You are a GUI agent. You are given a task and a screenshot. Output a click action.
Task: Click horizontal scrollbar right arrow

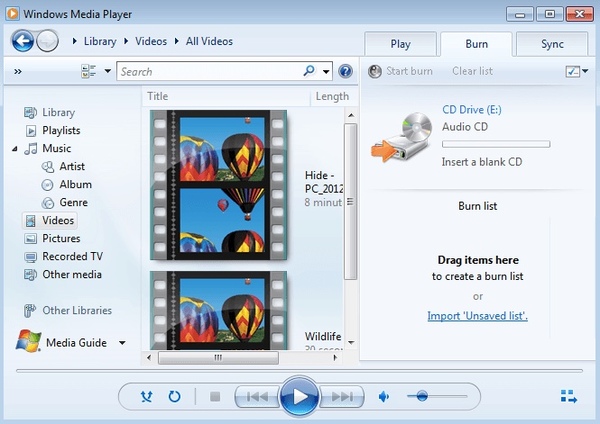point(335,358)
